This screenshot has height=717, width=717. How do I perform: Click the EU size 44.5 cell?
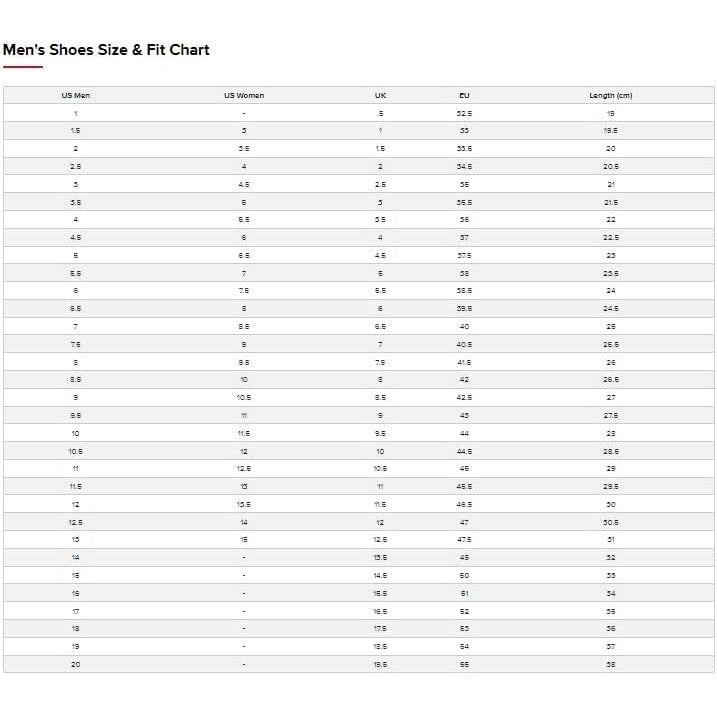(464, 451)
